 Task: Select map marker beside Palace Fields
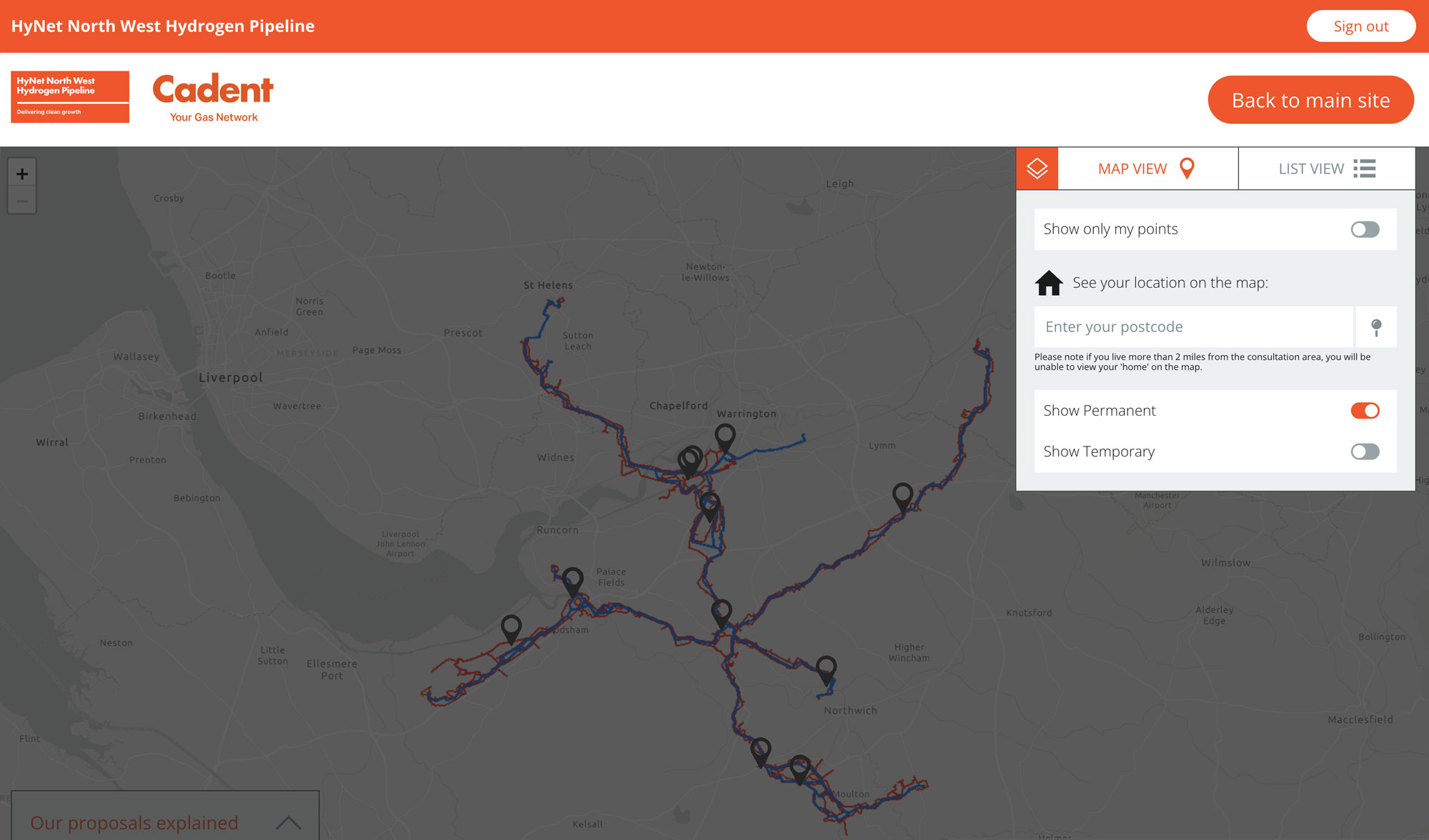coord(573,581)
